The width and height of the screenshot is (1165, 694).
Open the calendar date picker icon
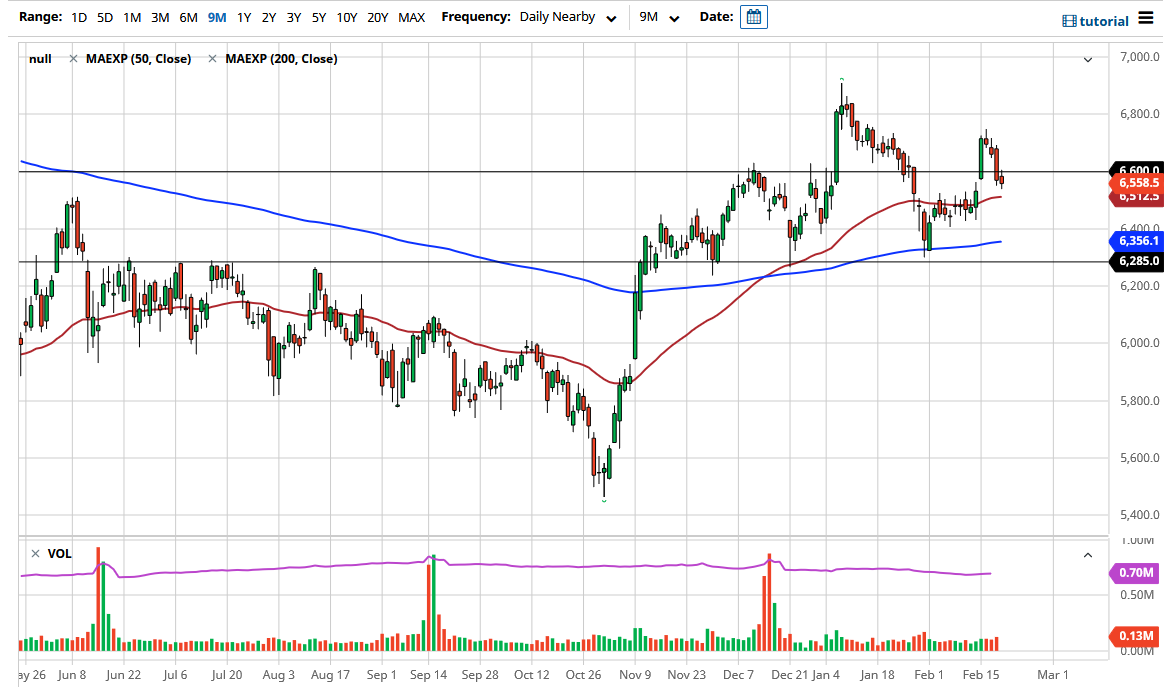pyautogui.click(x=753, y=17)
